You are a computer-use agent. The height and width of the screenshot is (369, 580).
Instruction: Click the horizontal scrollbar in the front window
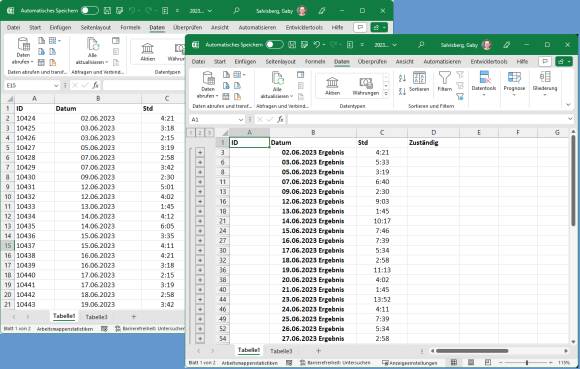[x=472, y=351]
